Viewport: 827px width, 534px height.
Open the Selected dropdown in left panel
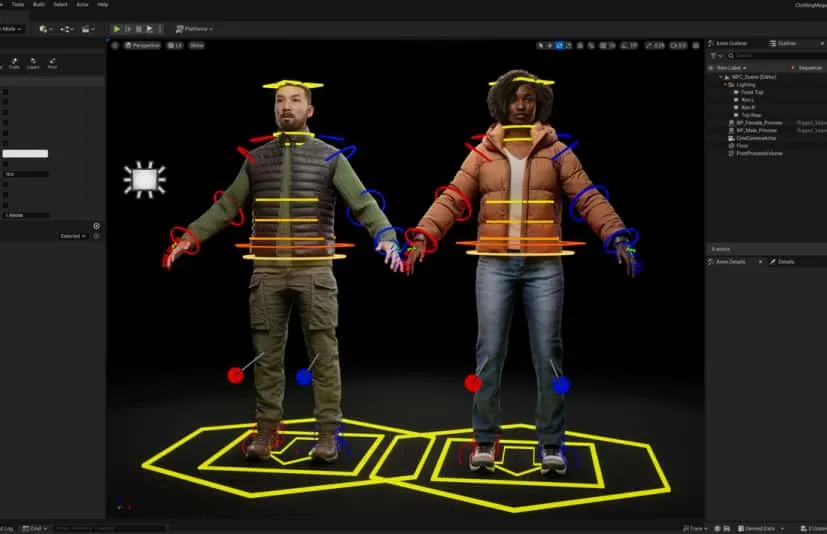(74, 236)
